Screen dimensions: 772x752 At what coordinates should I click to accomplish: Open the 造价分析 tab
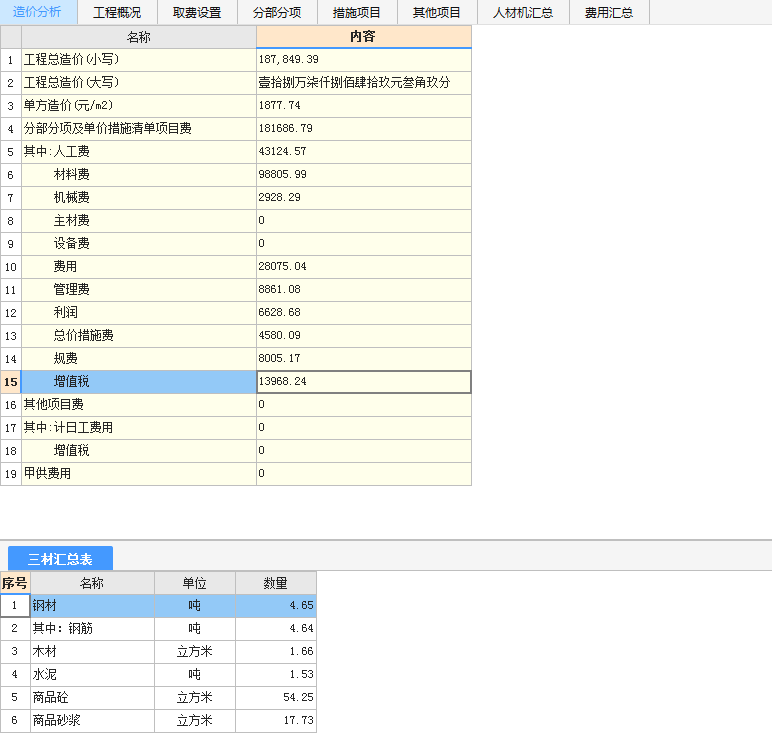pos(38,12)
